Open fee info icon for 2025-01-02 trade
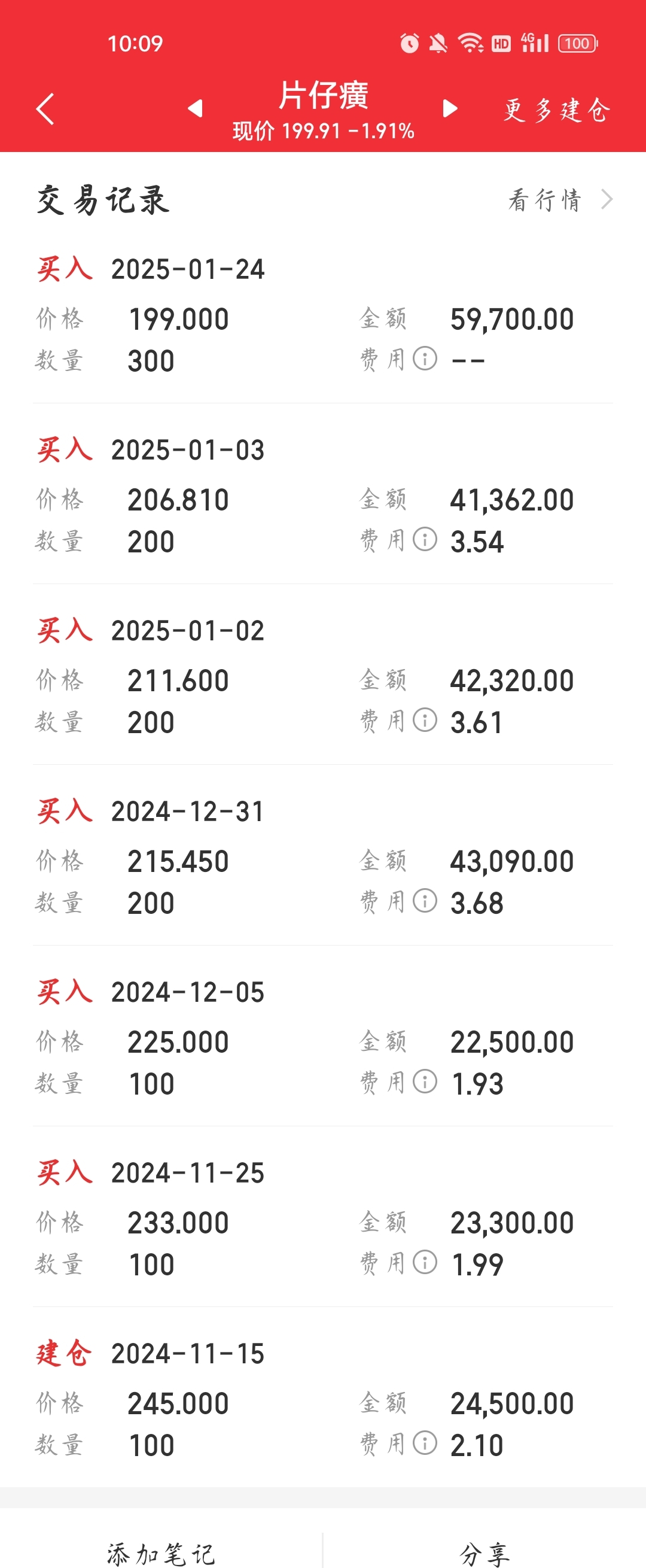Image resolution: width=646 pixels, height=1568 pixels. click(x=425, y=720)
